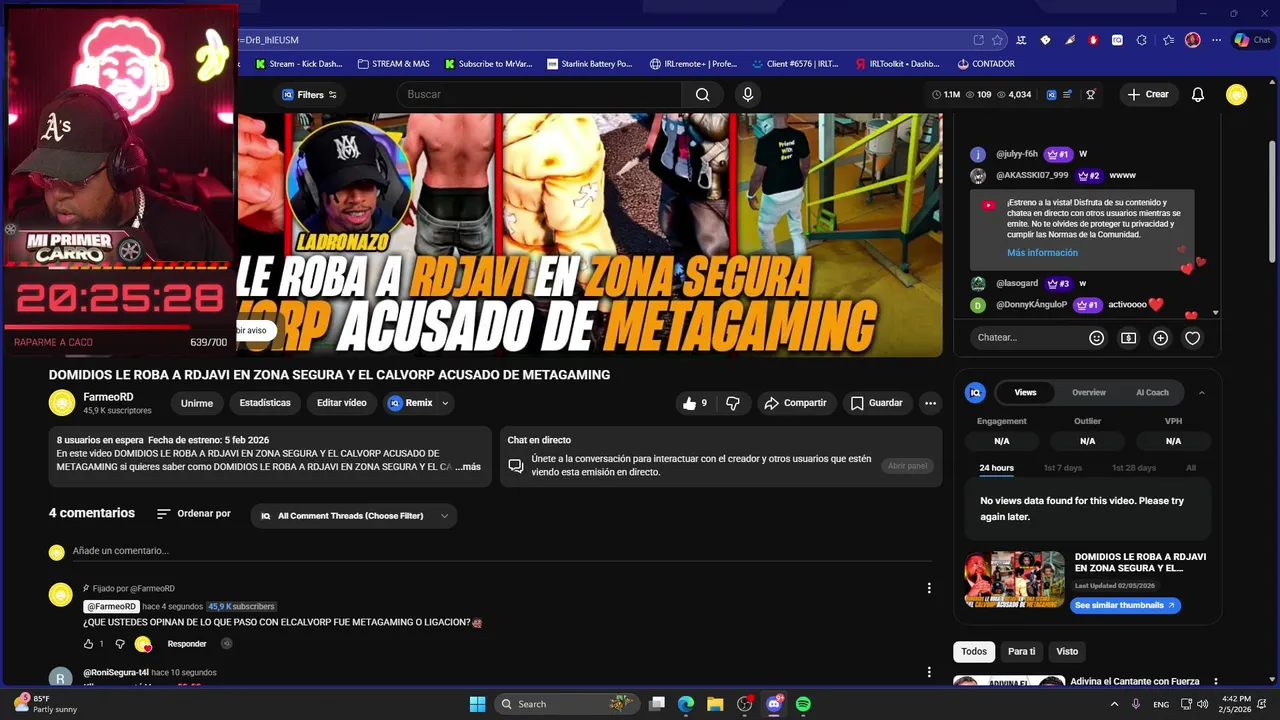The width and height of the screenshot is (1280, 720).
Task: Like the pinned FarmeoRD comment
Action: point(88,644)
